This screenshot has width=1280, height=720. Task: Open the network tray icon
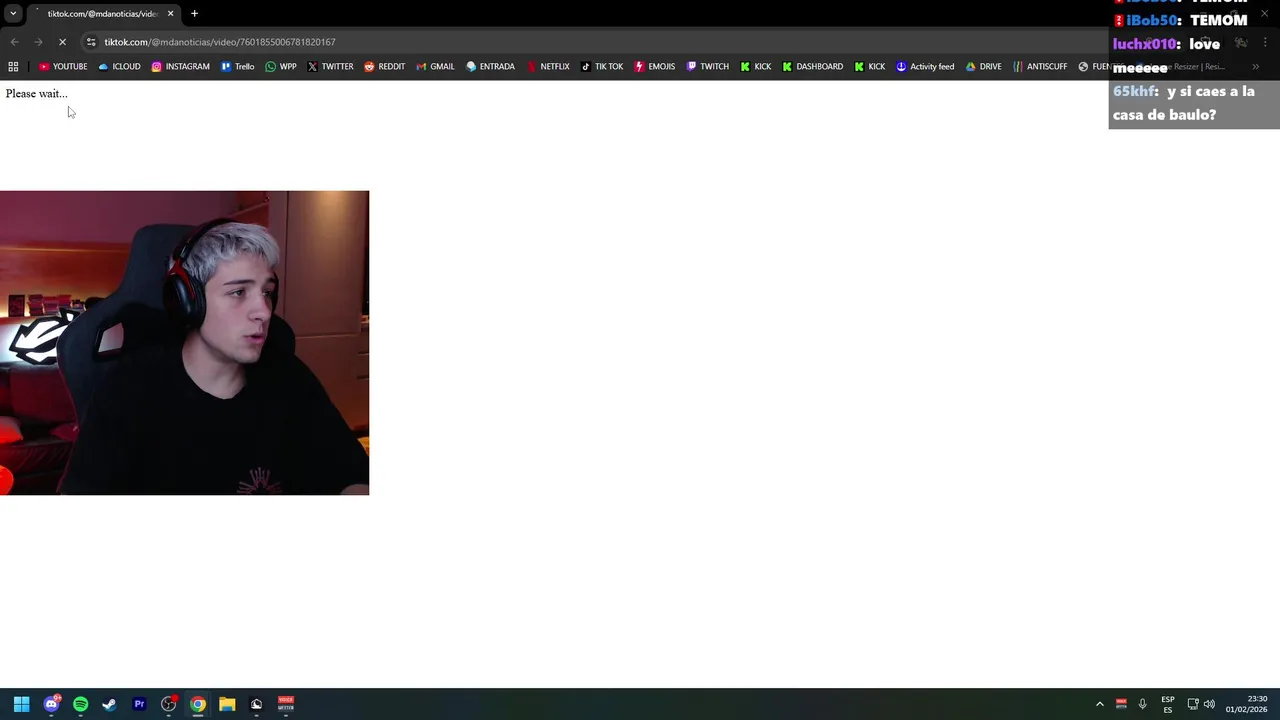point(1193,704)
